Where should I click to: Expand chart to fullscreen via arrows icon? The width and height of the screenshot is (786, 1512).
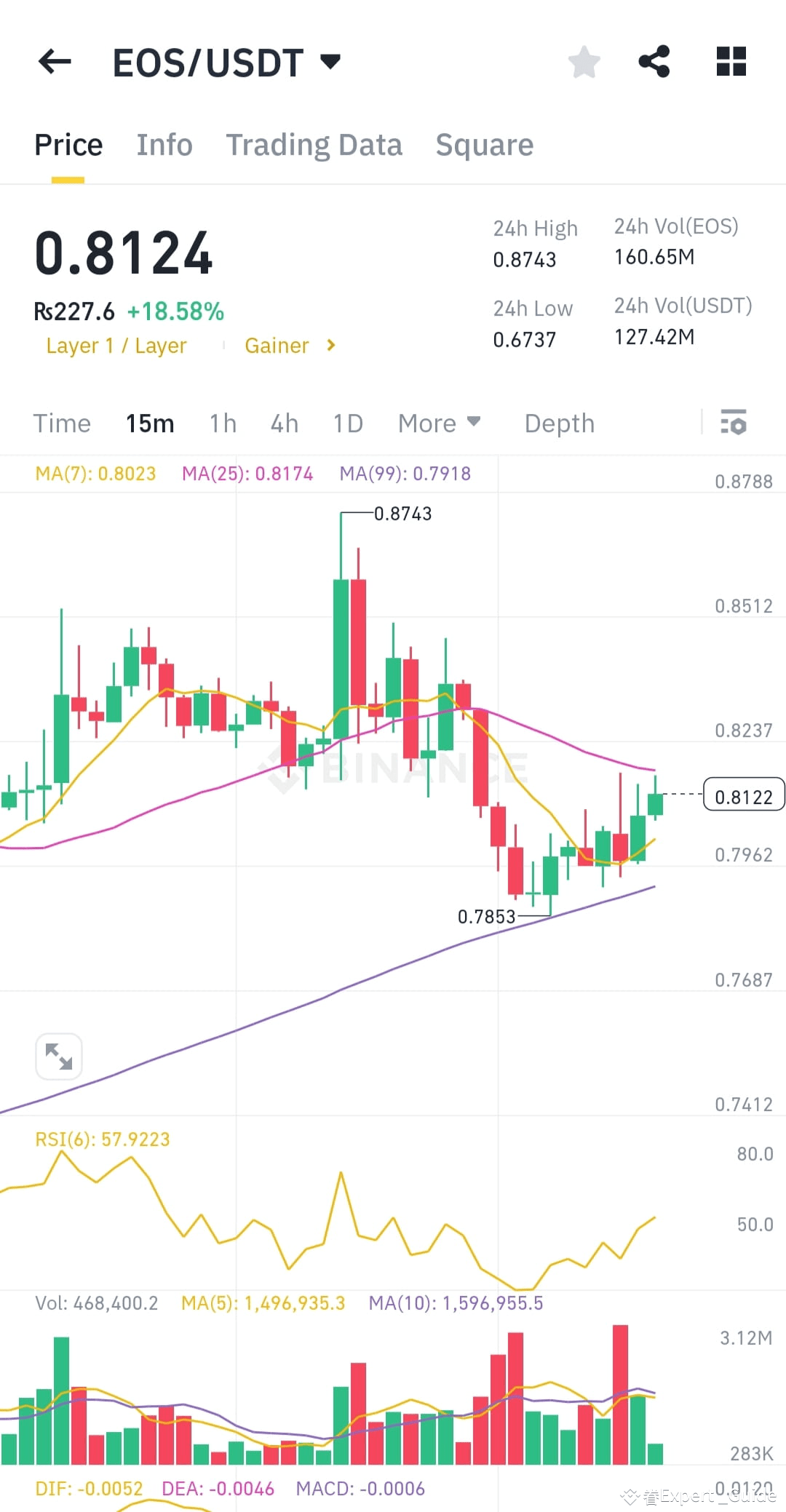(58, 1056)
